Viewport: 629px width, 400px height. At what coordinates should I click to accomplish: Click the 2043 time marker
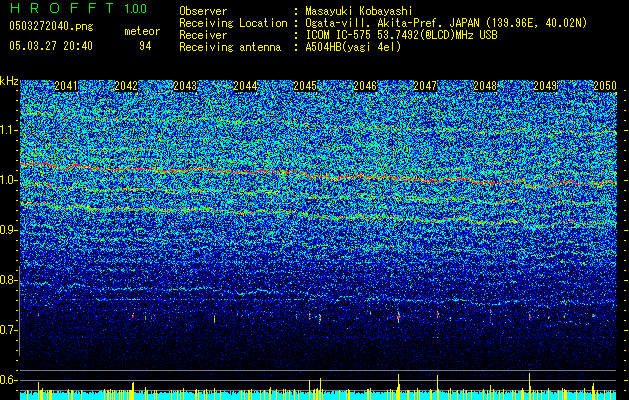185,86
